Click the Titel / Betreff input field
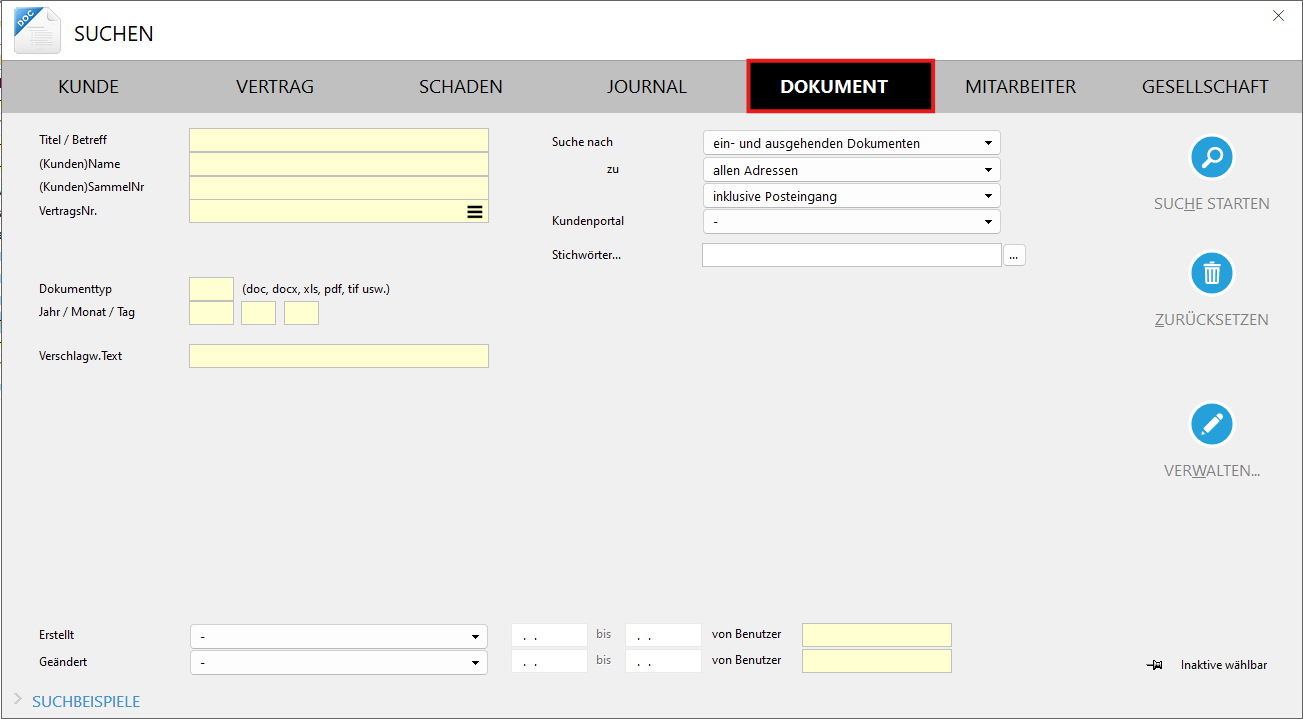The height and width of the screenshot is (719, 1303). pos(338,140)
